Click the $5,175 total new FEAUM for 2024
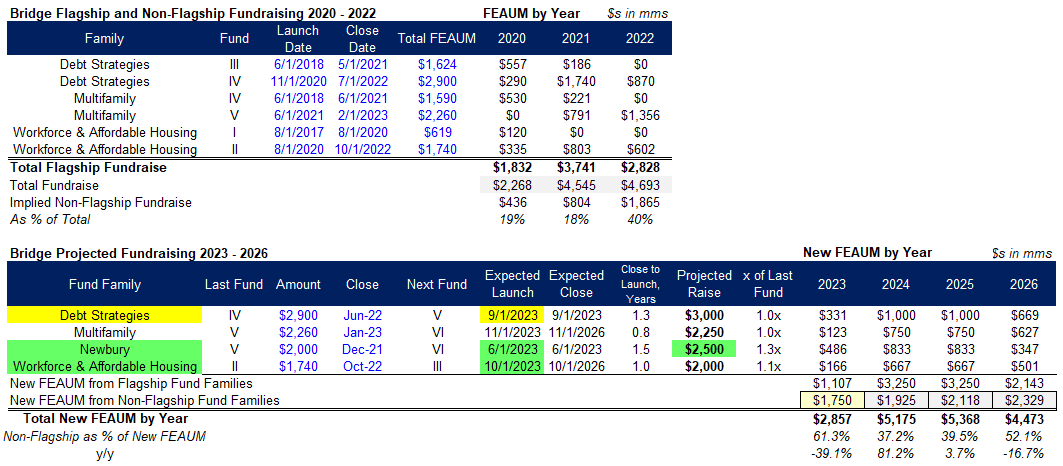The width and height of the screenshot is (1063, 466). 897,419
